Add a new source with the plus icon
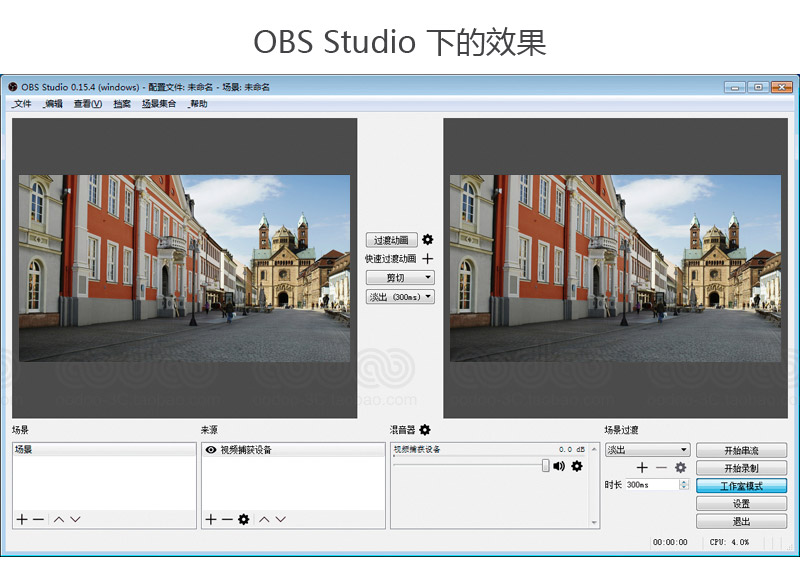Viewport: 800px width, 578px height. pyautogui.click(x=211, y=519)
